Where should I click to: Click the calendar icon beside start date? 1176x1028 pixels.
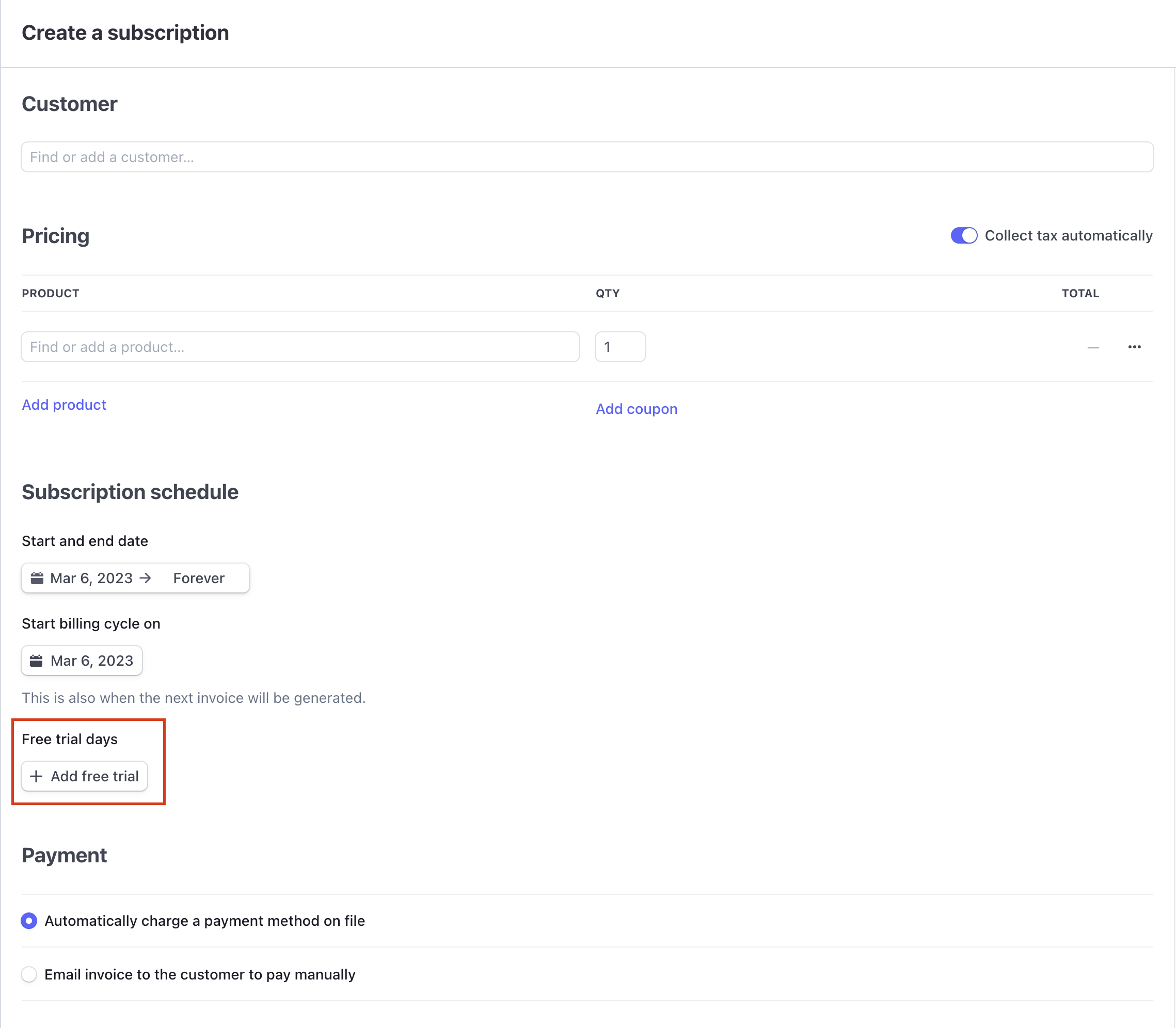tap(37, 578)
